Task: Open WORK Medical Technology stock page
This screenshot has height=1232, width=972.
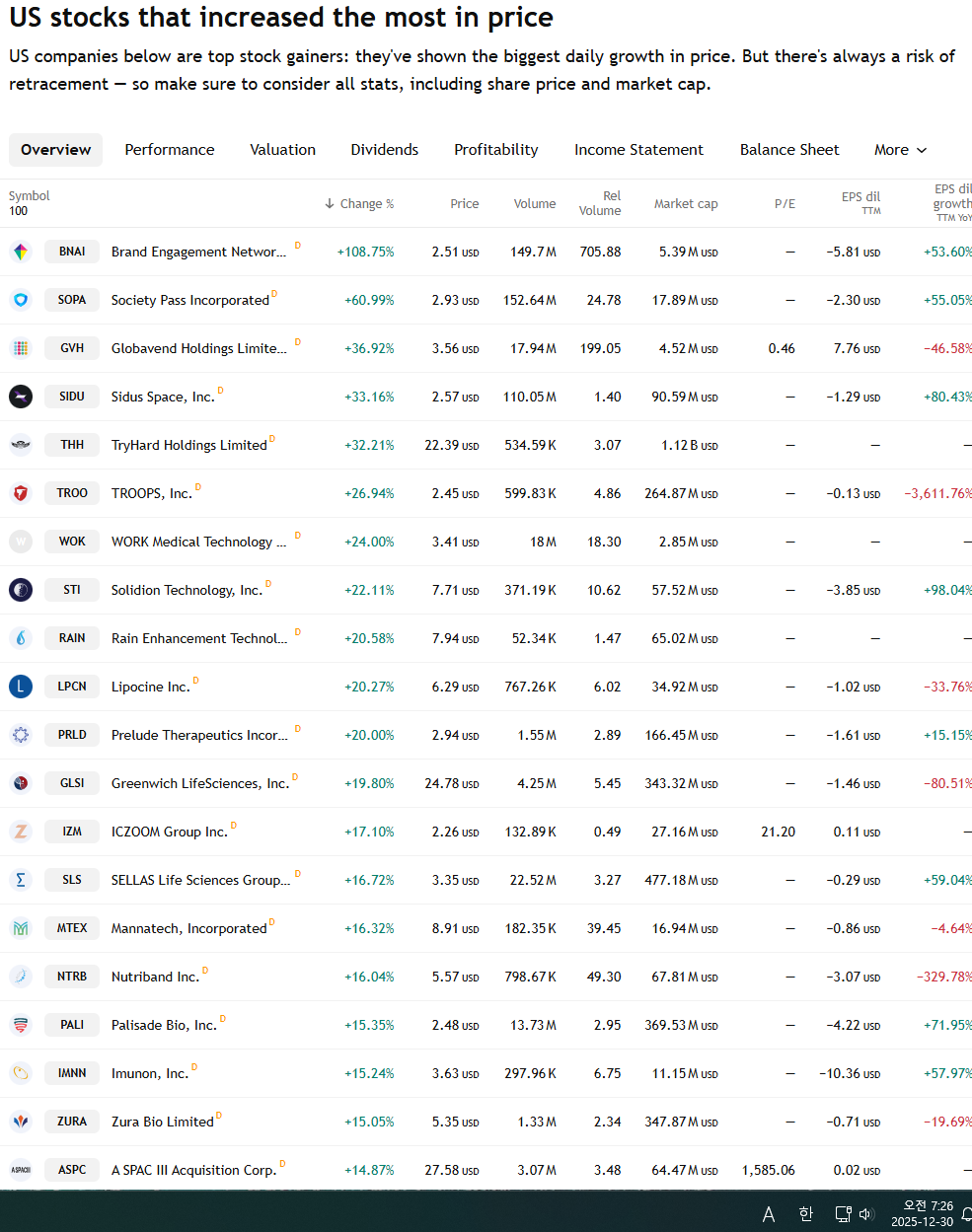Action: pyautogui.click(x=199, y=542)
